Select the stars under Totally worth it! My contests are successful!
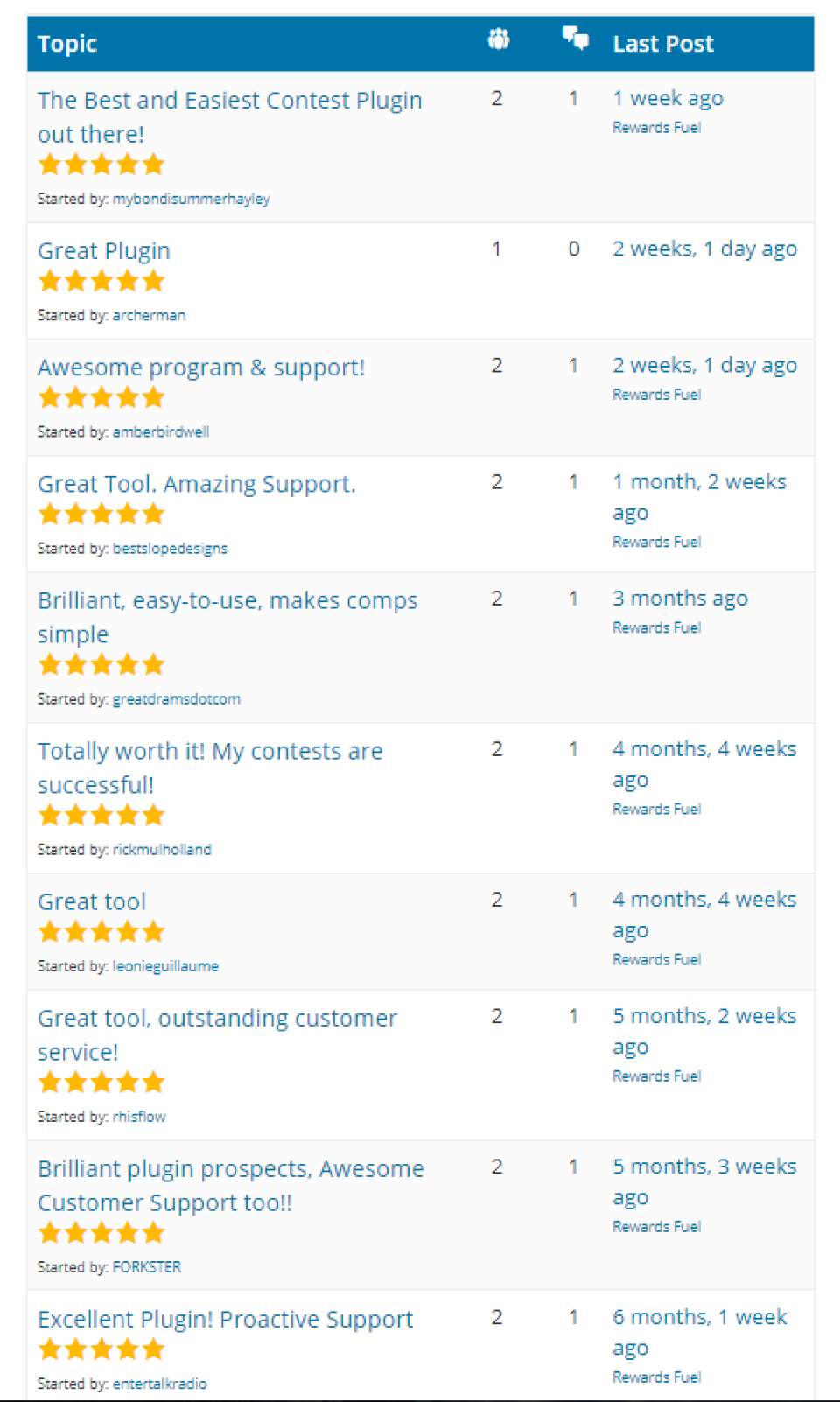The width and height of the screenshot is (840, 1402). click(101, 815)
